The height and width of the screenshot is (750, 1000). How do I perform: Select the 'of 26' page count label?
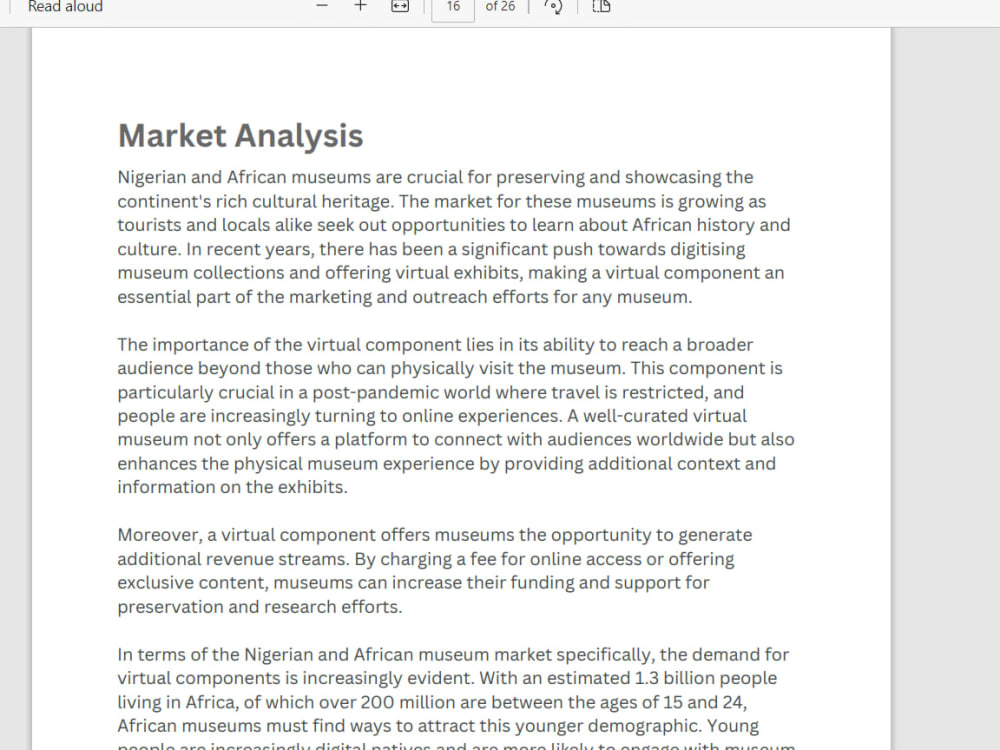(501, 7)
